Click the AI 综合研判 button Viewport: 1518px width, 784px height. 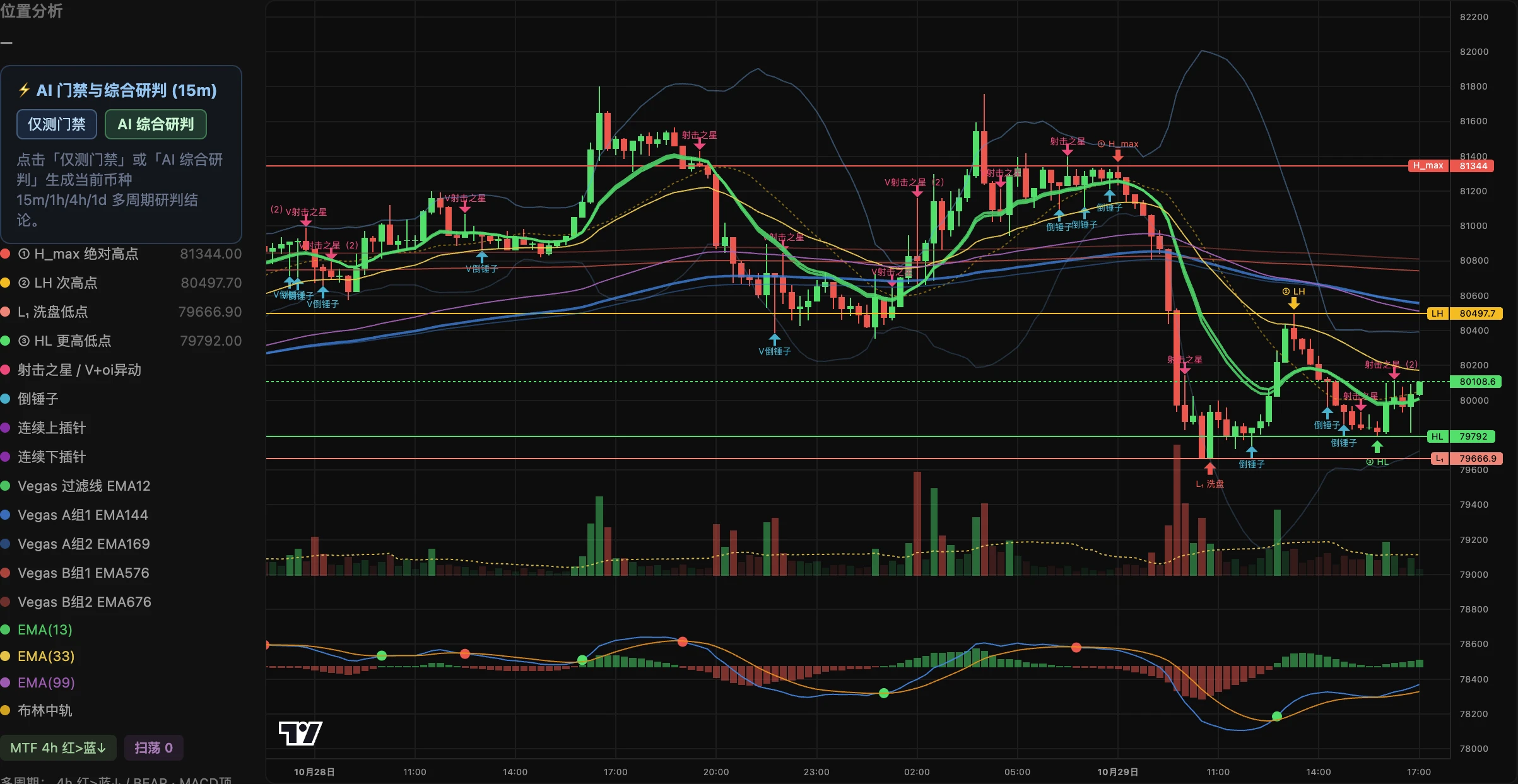tap(155, 124)
